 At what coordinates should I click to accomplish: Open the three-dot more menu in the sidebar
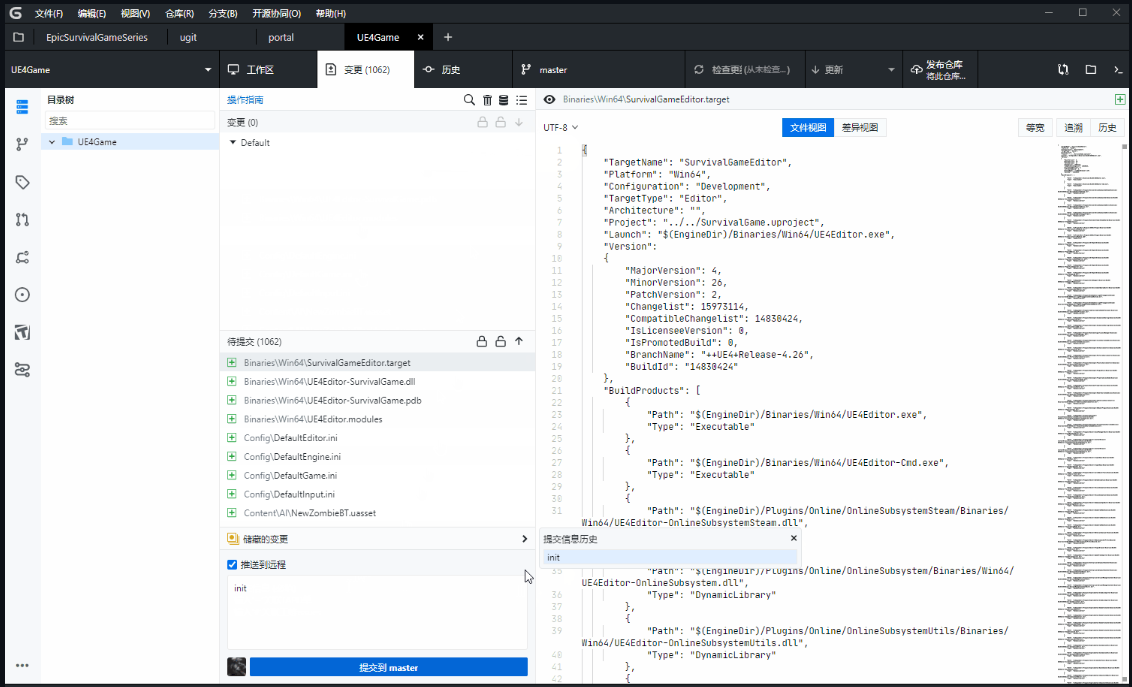pos(22,665)
